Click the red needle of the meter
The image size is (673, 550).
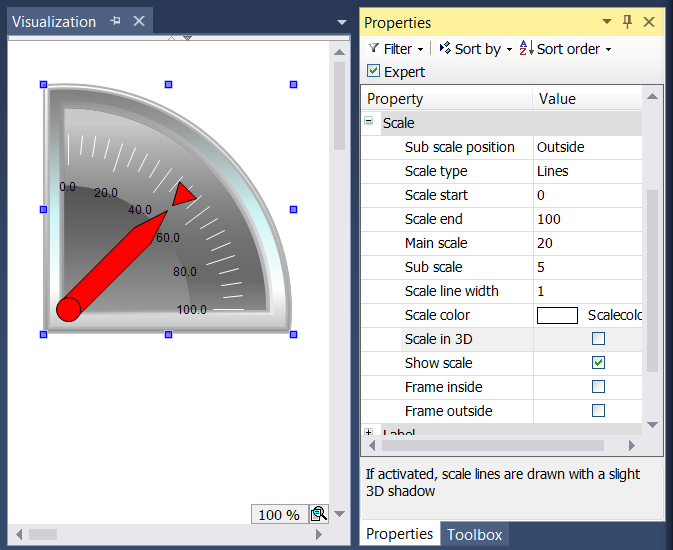pyautogui.click(x=113, y=264)
